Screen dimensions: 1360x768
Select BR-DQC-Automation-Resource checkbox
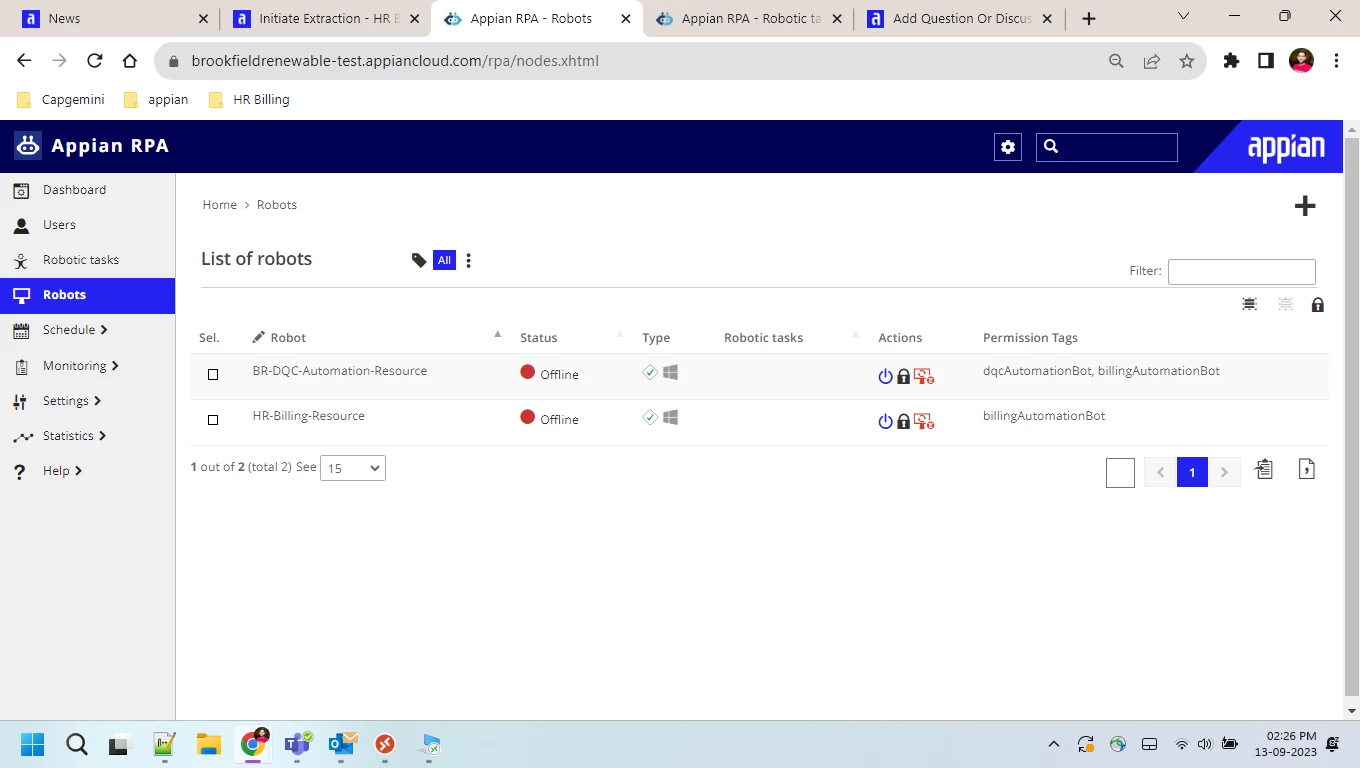point(213,375)
